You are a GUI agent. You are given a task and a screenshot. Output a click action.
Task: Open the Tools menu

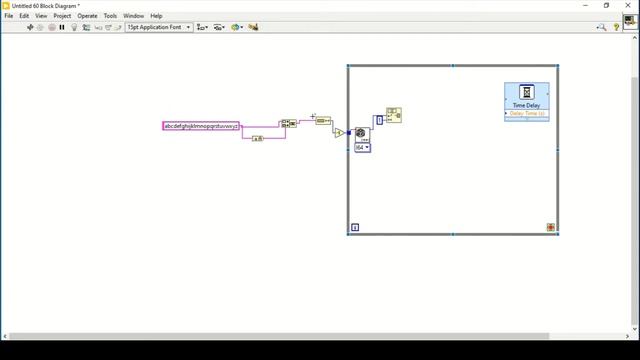(x=110, y=16)
